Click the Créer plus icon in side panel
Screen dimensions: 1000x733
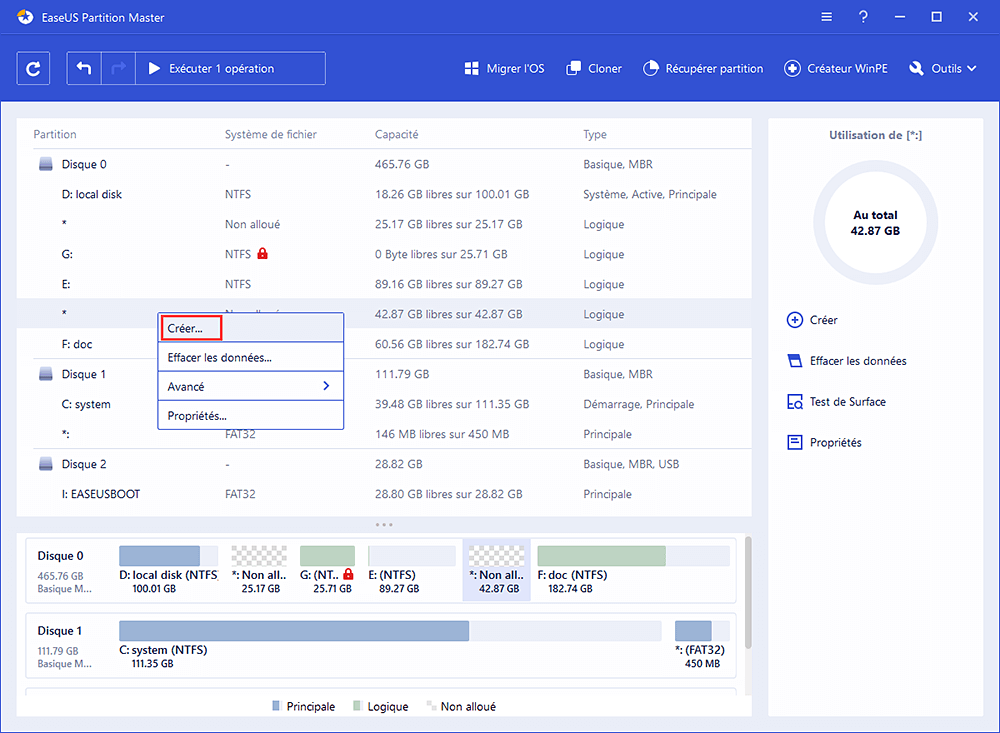[x=795, y=320]
